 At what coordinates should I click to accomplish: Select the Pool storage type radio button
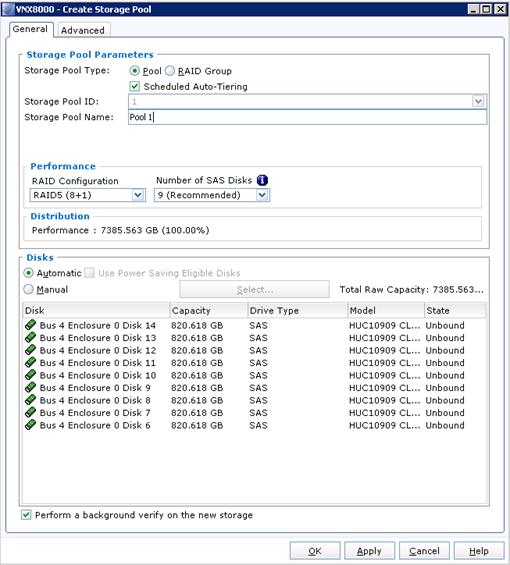click(x=134, y=71)
